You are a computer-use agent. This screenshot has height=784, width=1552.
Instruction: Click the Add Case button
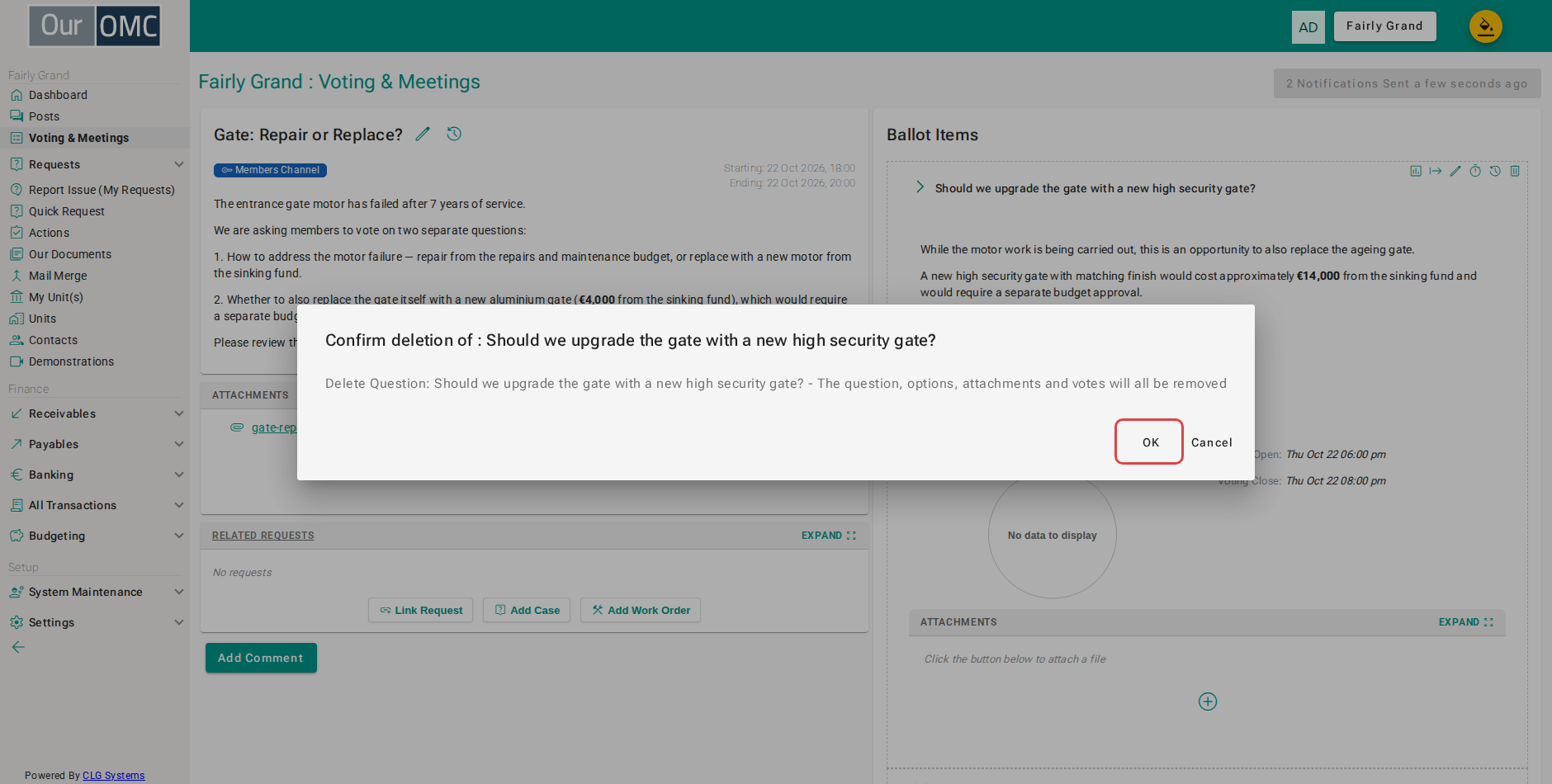(527, 610)
